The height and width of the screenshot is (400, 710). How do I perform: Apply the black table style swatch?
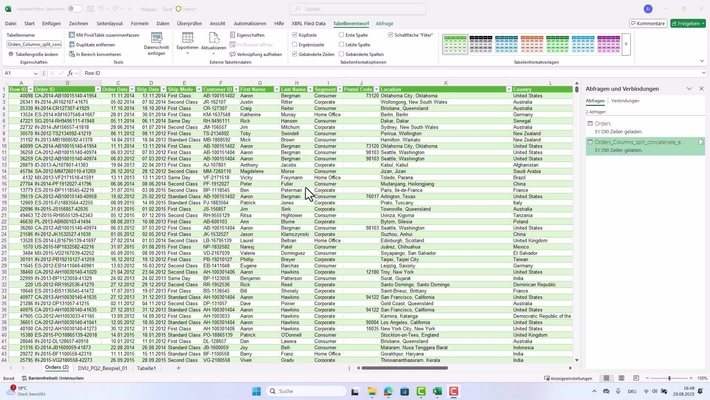point(480,44)
